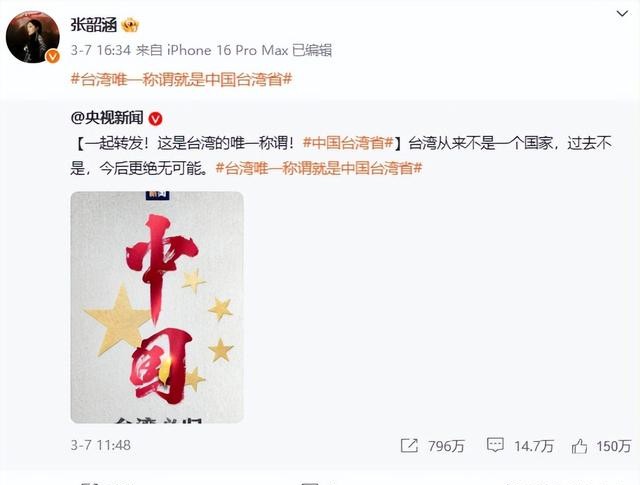Click the 已编辑 edited label
The image size is (640, 485).
[x=312, y=50]
